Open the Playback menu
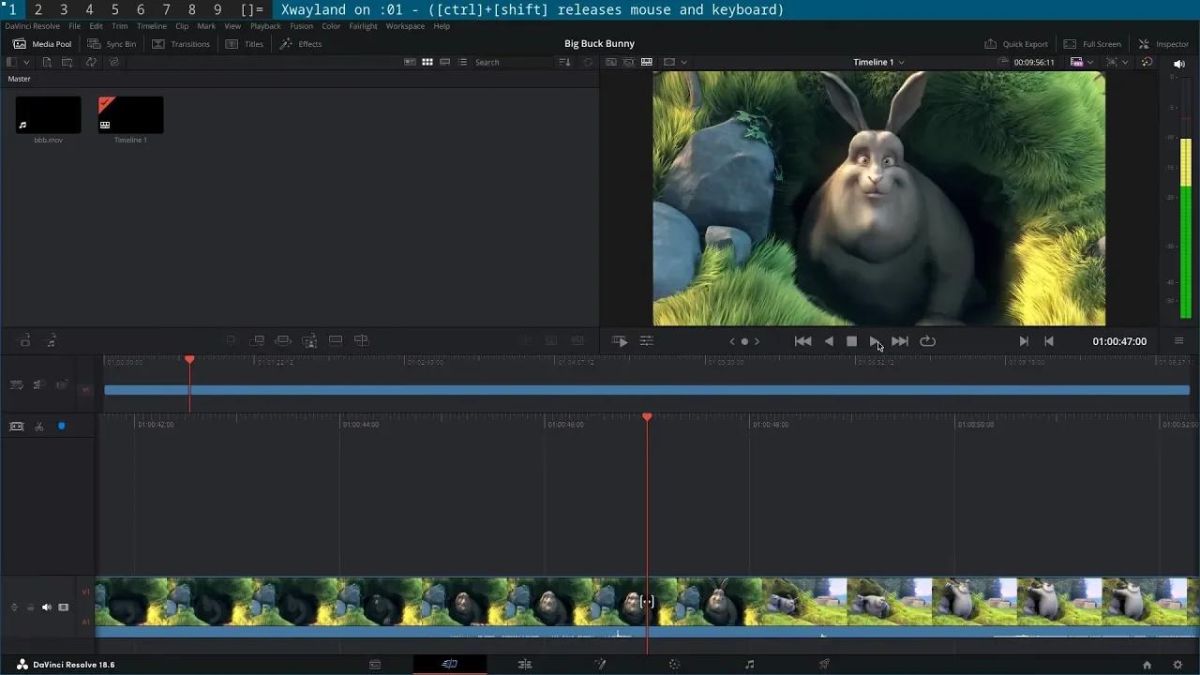 [x=265, y=26]
